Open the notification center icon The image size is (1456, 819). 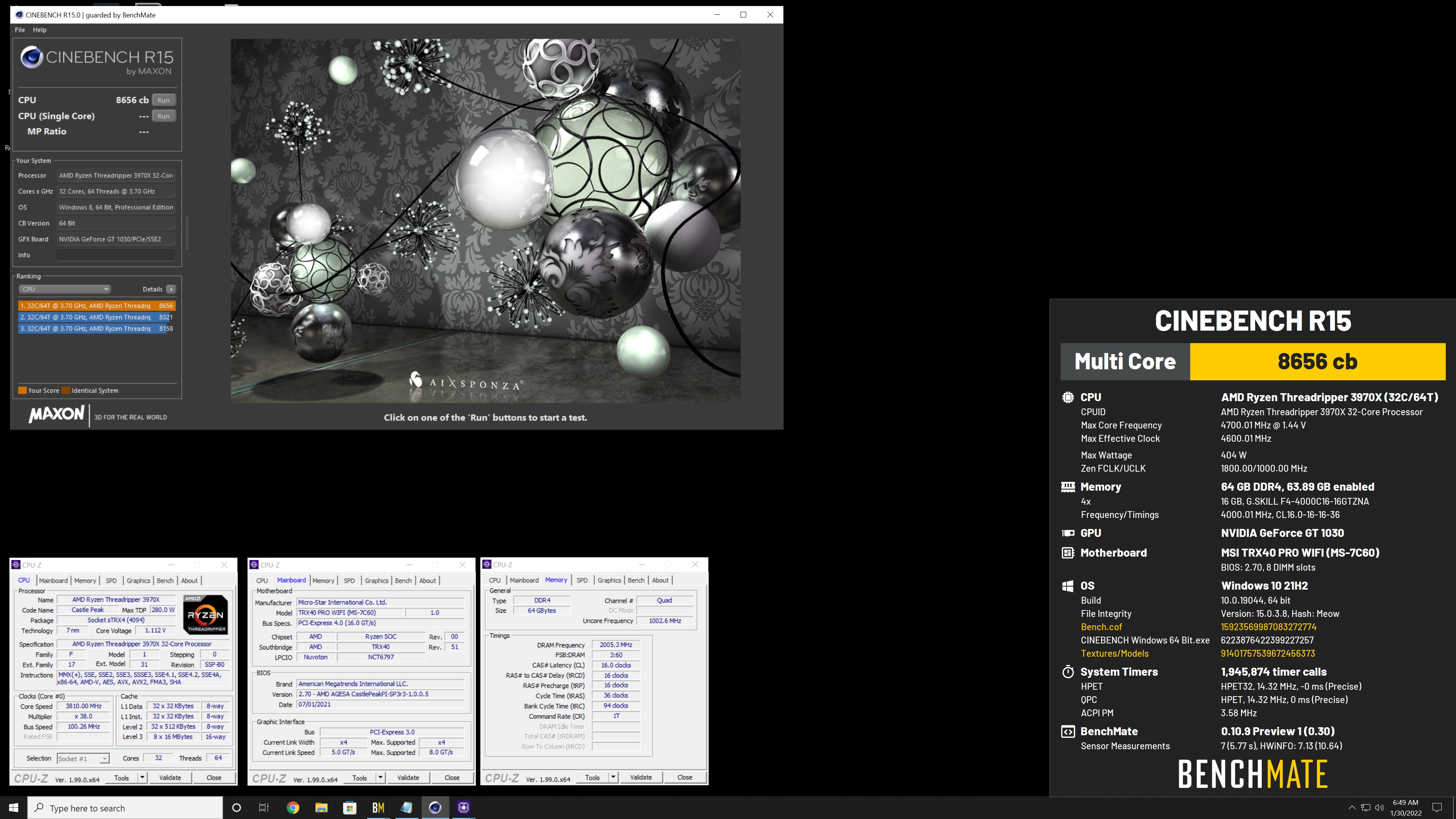(1437, 808)
